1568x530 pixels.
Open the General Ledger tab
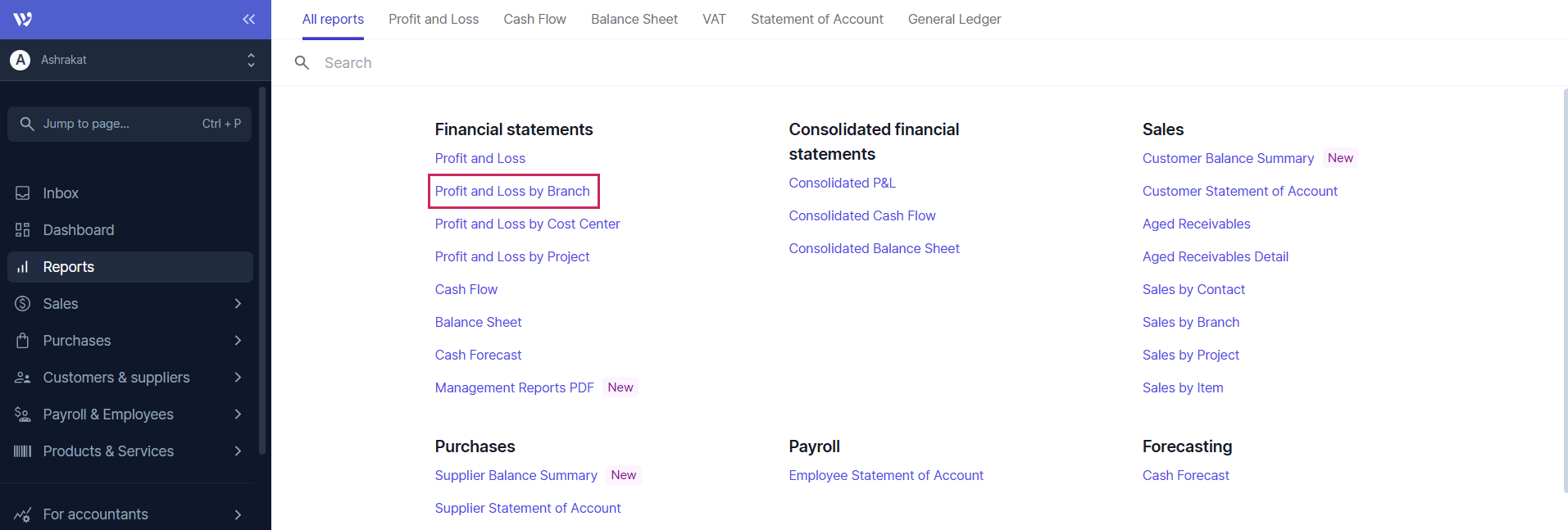954,19
